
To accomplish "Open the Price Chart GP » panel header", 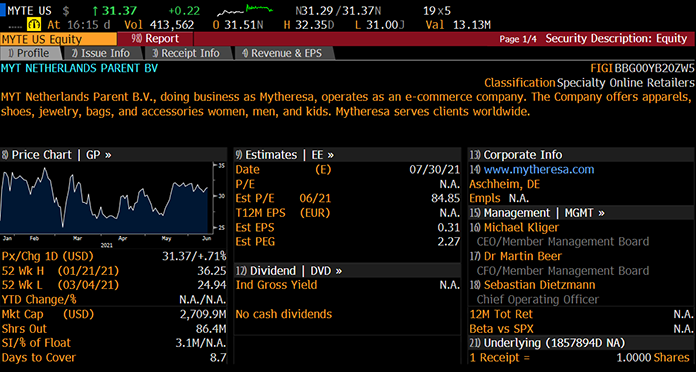I will tap(114, 155).
